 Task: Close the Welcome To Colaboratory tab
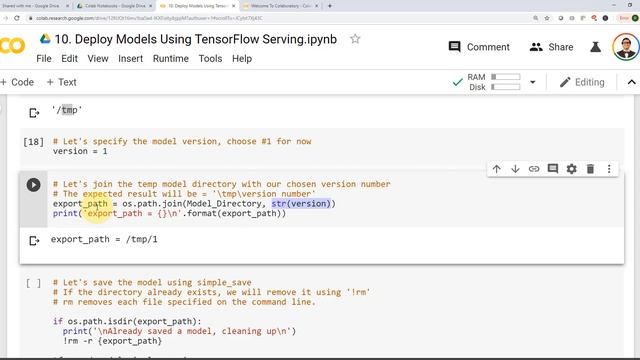(316, 6)
